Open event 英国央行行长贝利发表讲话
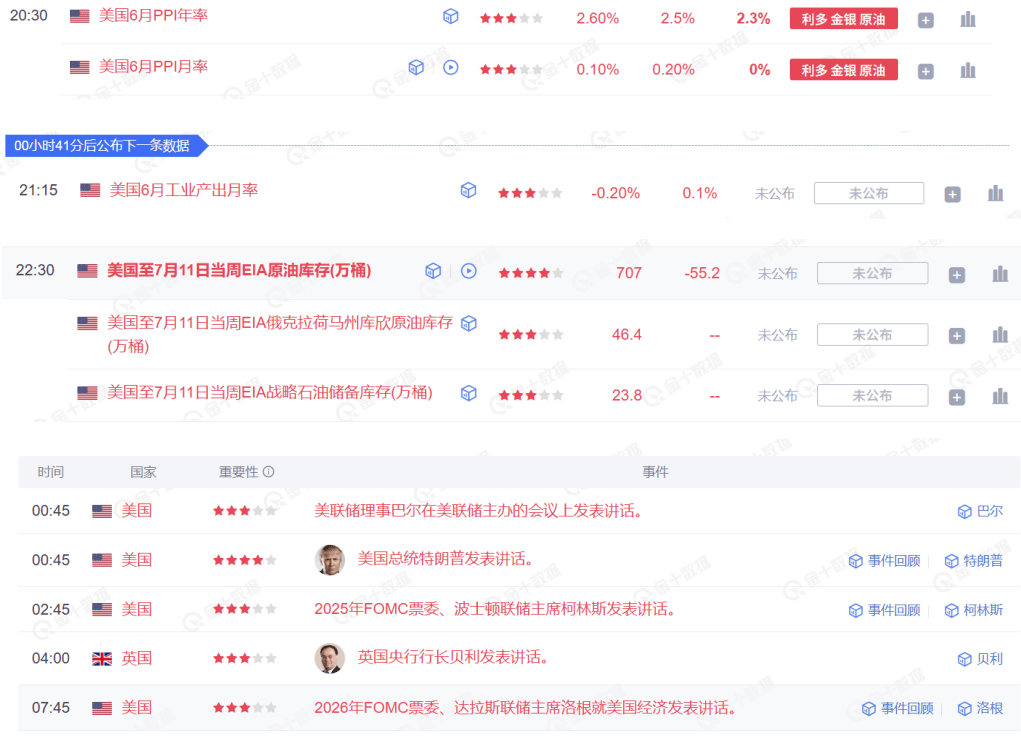The image size is (1021, 738). (x=453, y=657)
